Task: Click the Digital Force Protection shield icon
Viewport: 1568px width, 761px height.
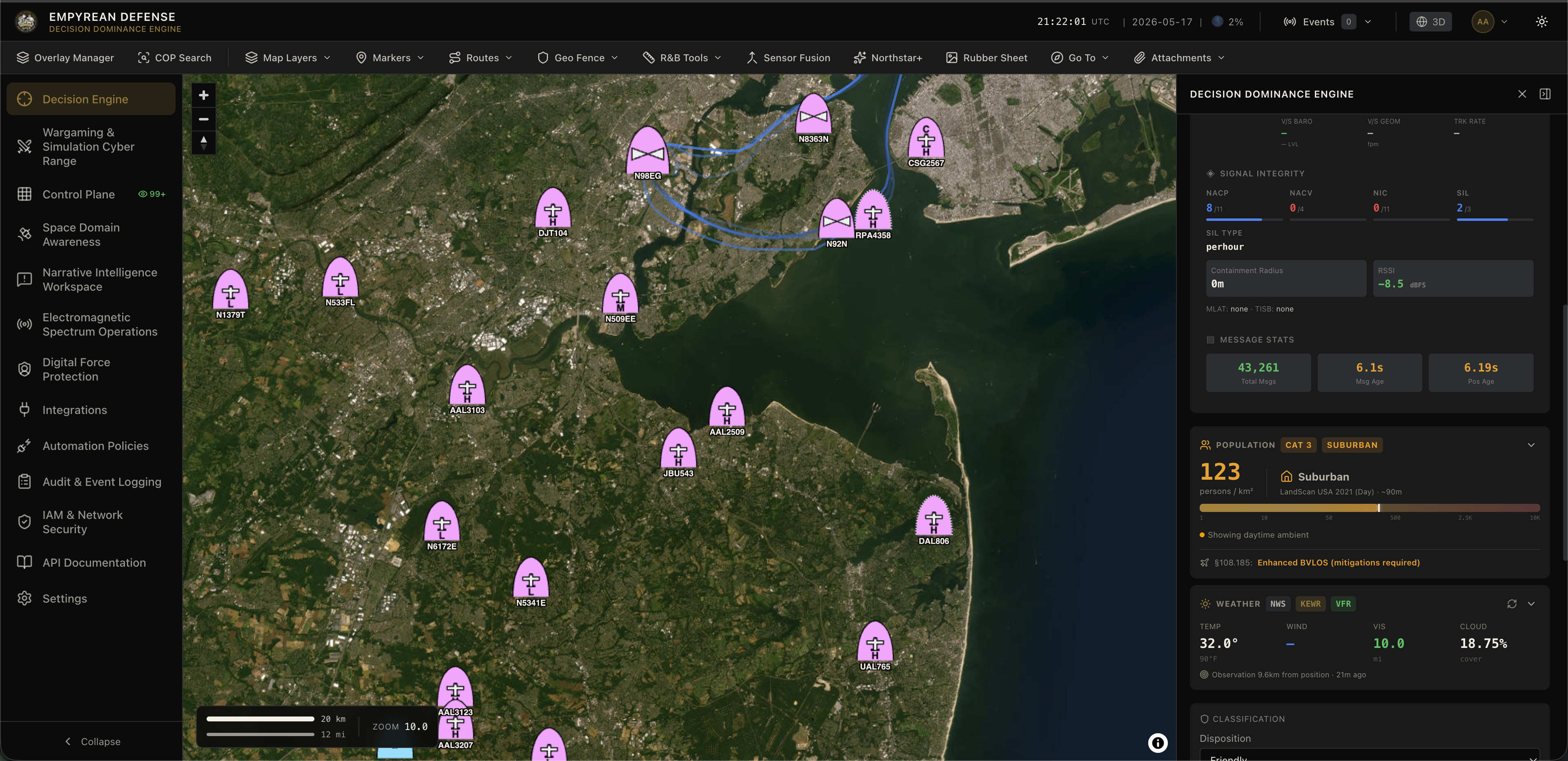Action: pyautogui.click(x=24, y=369)
